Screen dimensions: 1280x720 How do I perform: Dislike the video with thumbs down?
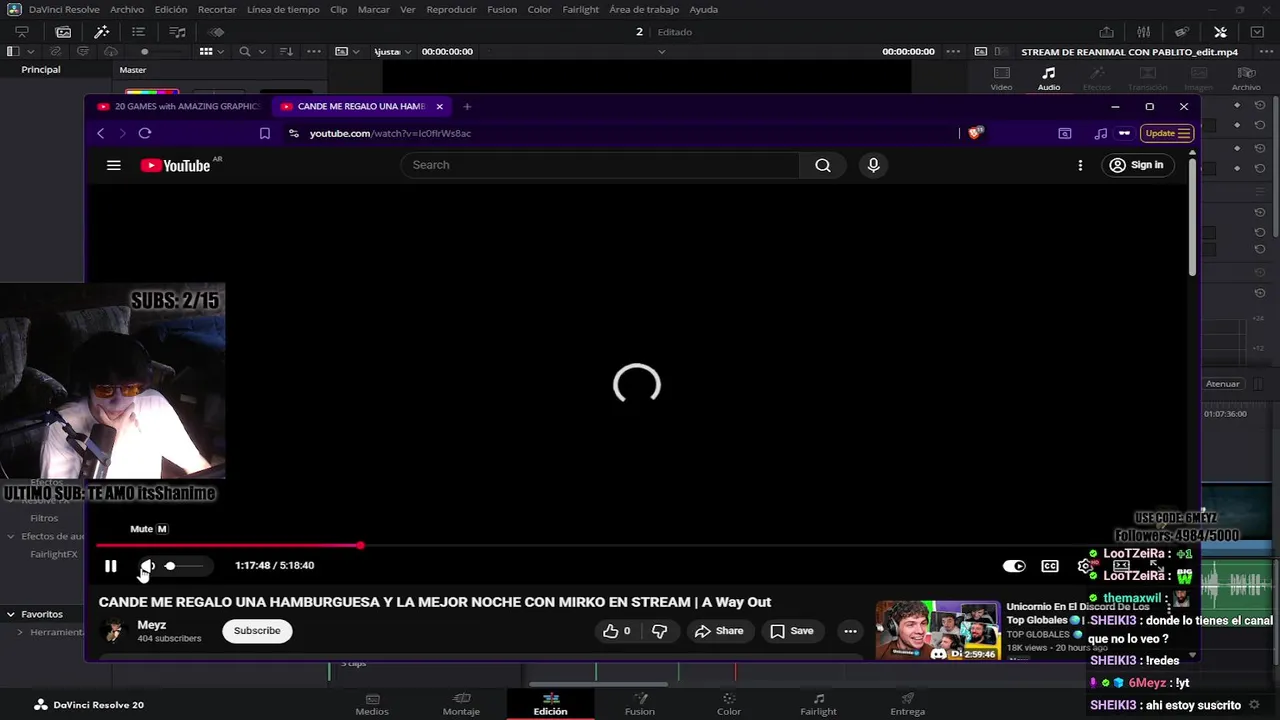[x=659, y=631]
